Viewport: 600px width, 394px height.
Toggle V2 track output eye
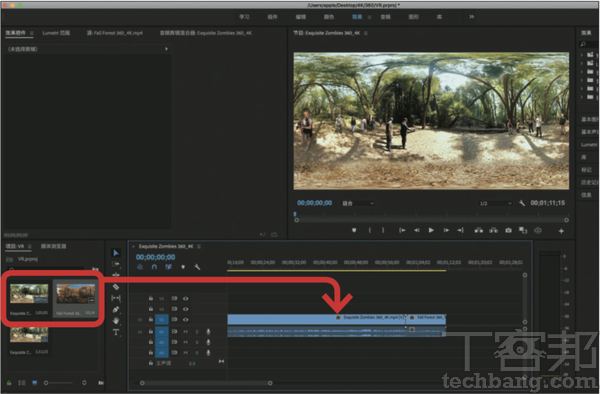coord(186,309)
